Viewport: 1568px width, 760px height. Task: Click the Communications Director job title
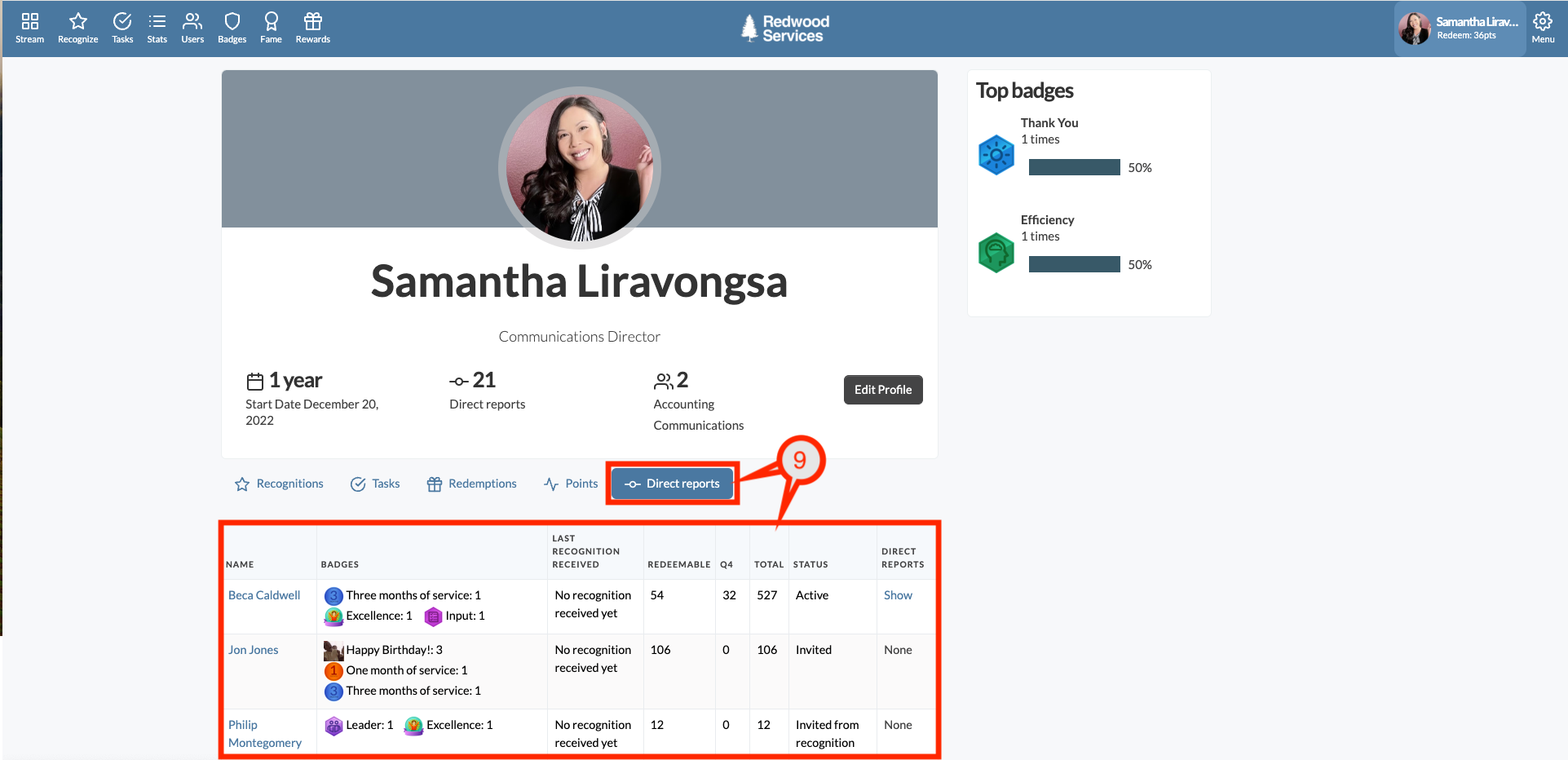tap(580, 337)
